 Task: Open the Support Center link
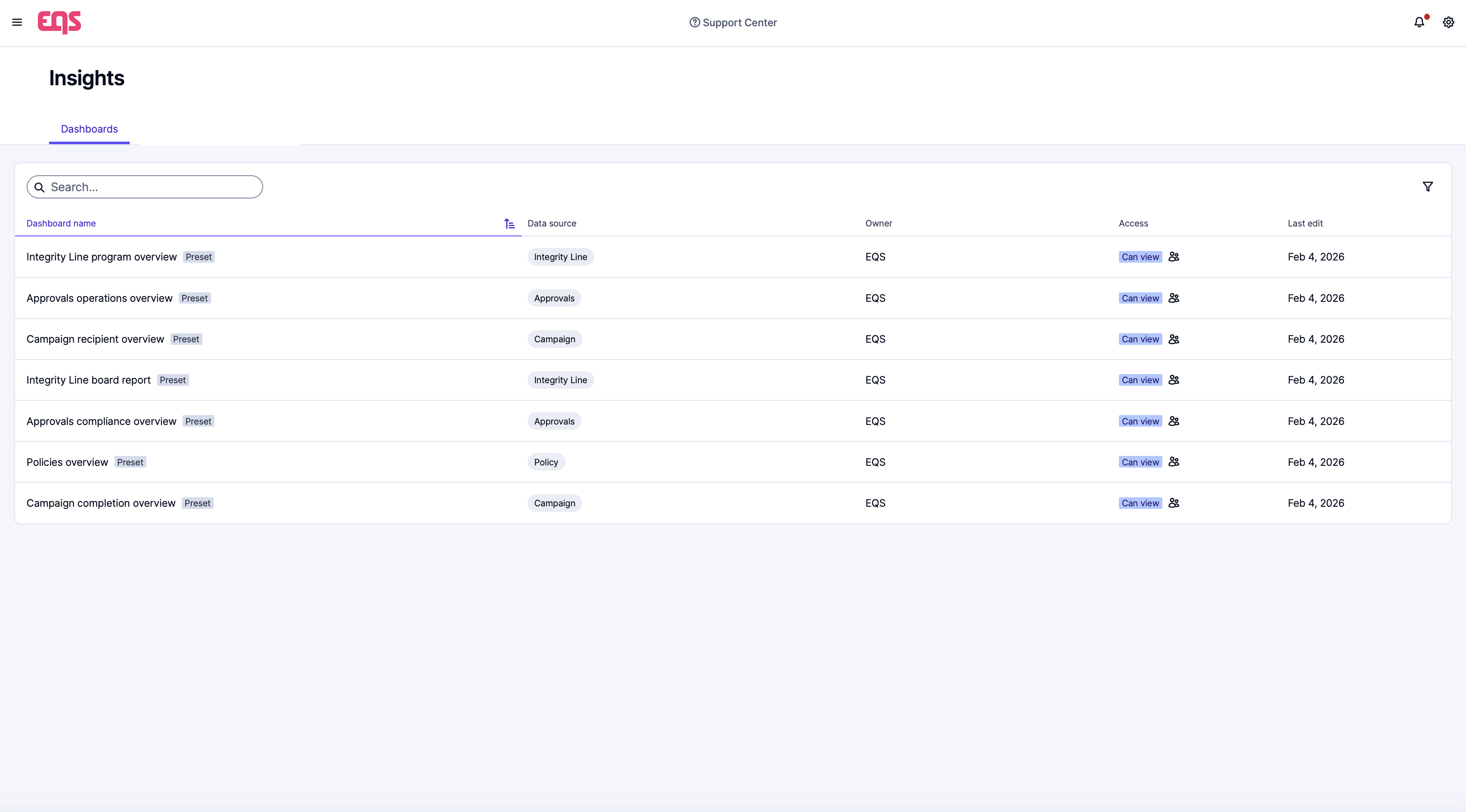pyautogui.click(x=733, y=22)
